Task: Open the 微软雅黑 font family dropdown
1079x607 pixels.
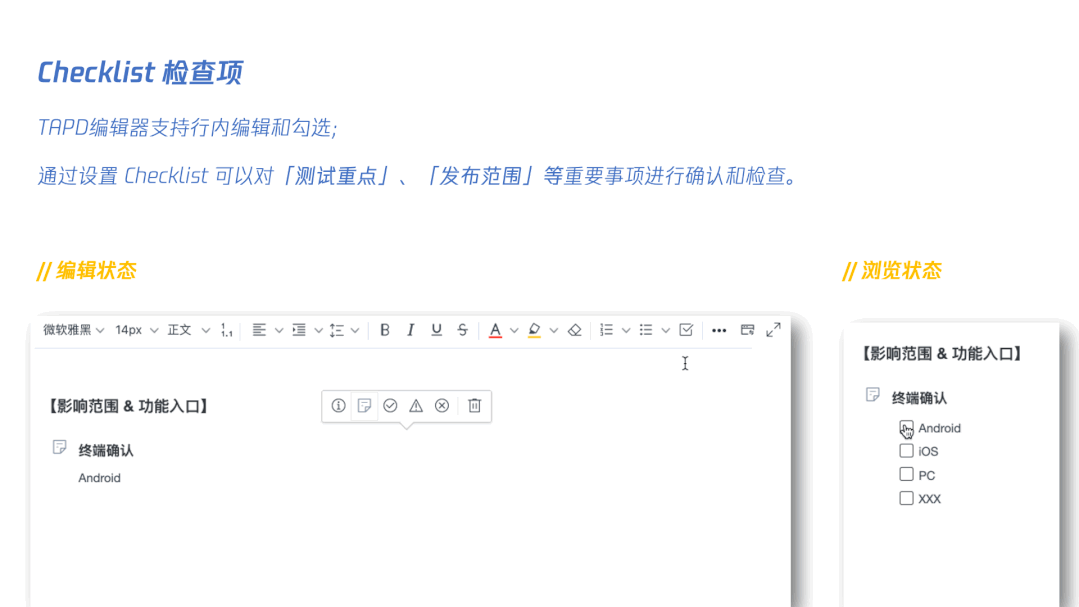Action: 70,329
